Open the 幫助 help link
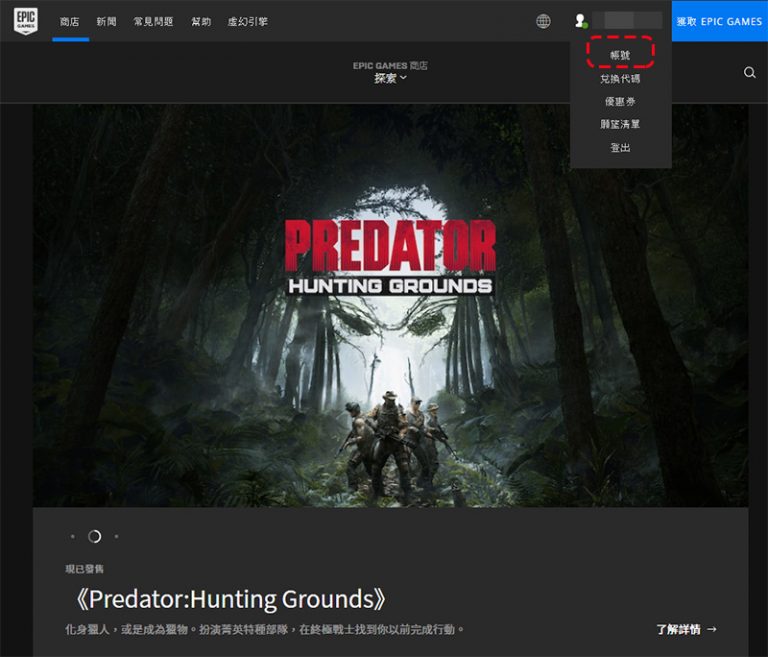The image size is (768, 657). tap(201, 22)
